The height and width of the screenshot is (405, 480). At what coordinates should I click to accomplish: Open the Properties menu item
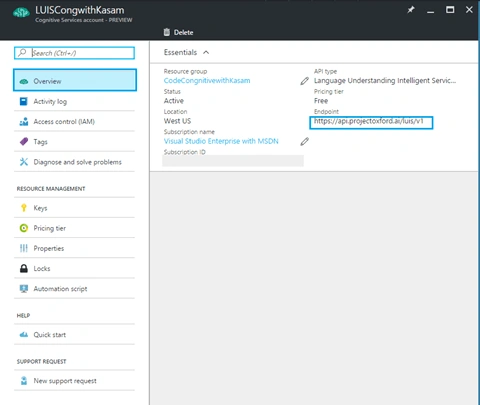click(74, 248)
